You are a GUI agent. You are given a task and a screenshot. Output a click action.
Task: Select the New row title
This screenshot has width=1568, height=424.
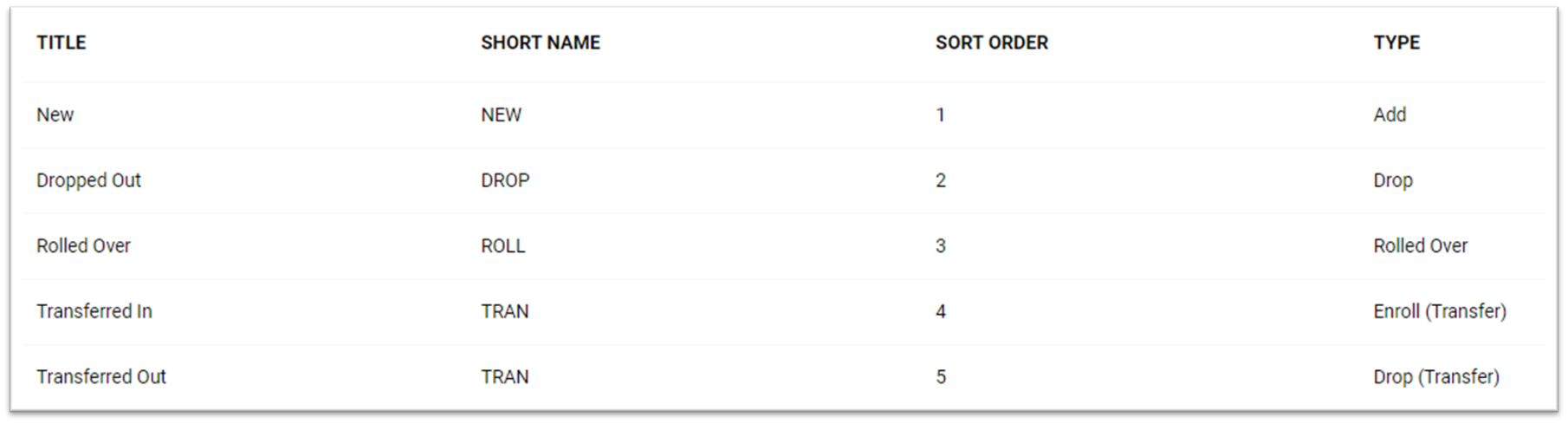pos(55,114)
